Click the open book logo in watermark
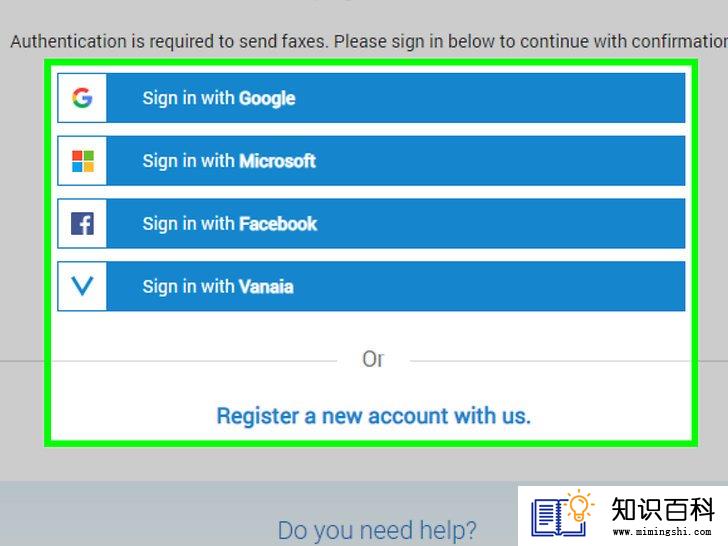The image size is (728, 546). click(558, 518)
